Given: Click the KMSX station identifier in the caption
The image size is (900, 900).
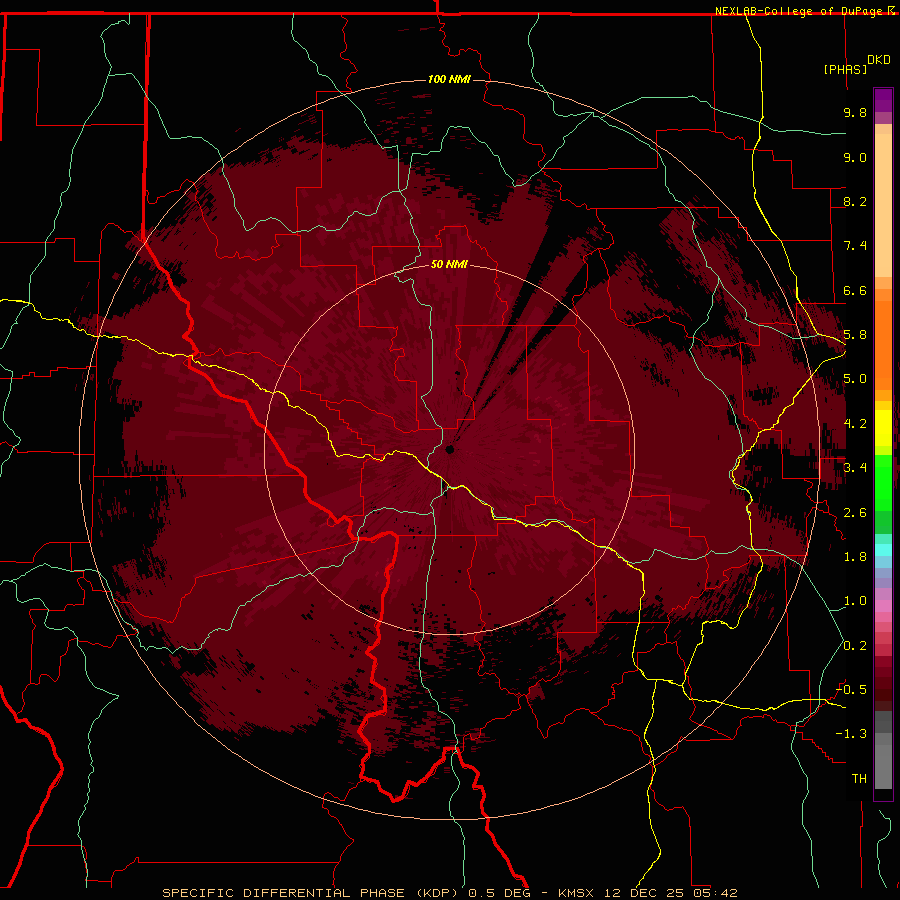Looking at the screenshot, I should (x=576, y=893).
